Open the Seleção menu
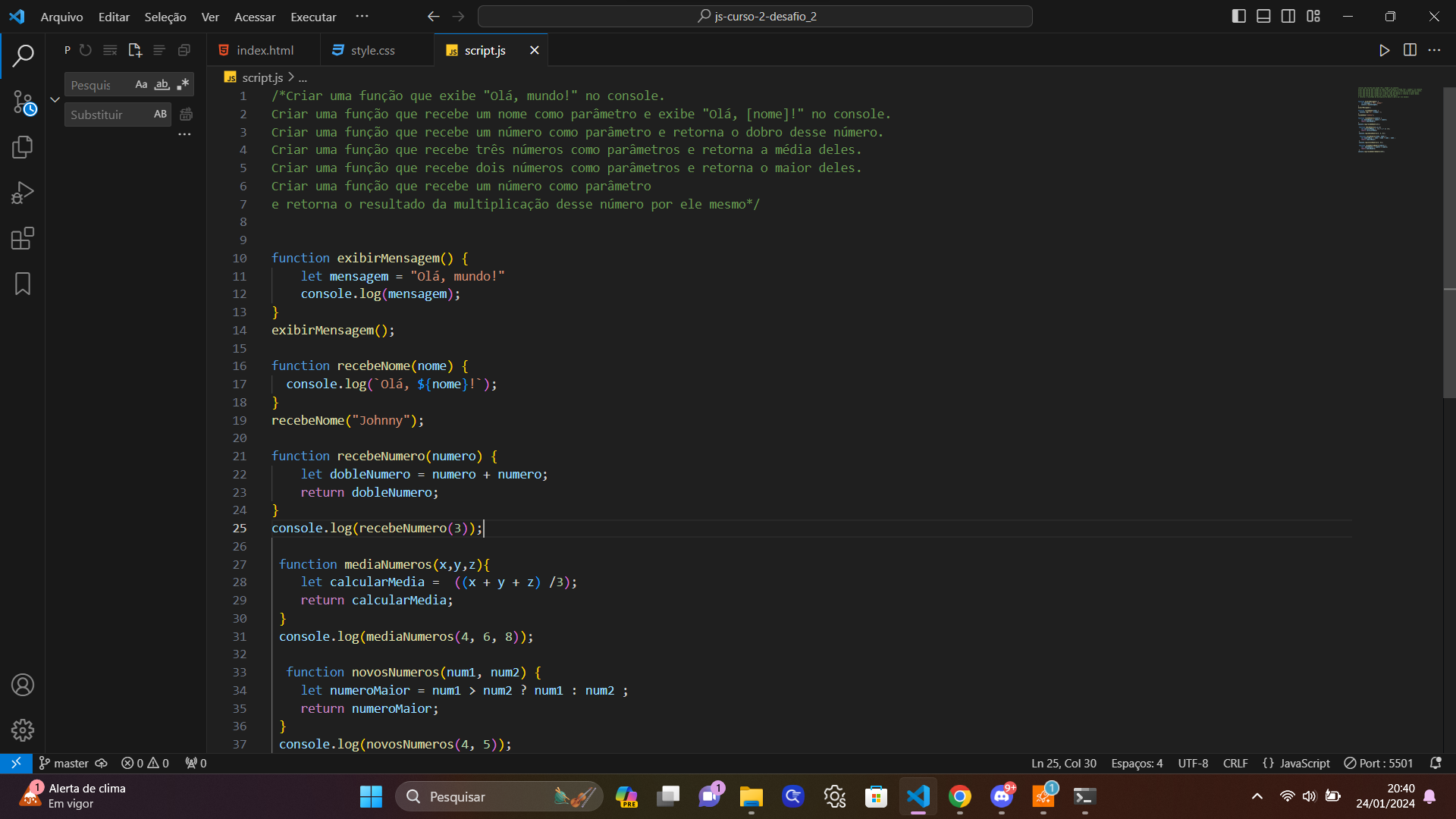 [x=165, y=17]
